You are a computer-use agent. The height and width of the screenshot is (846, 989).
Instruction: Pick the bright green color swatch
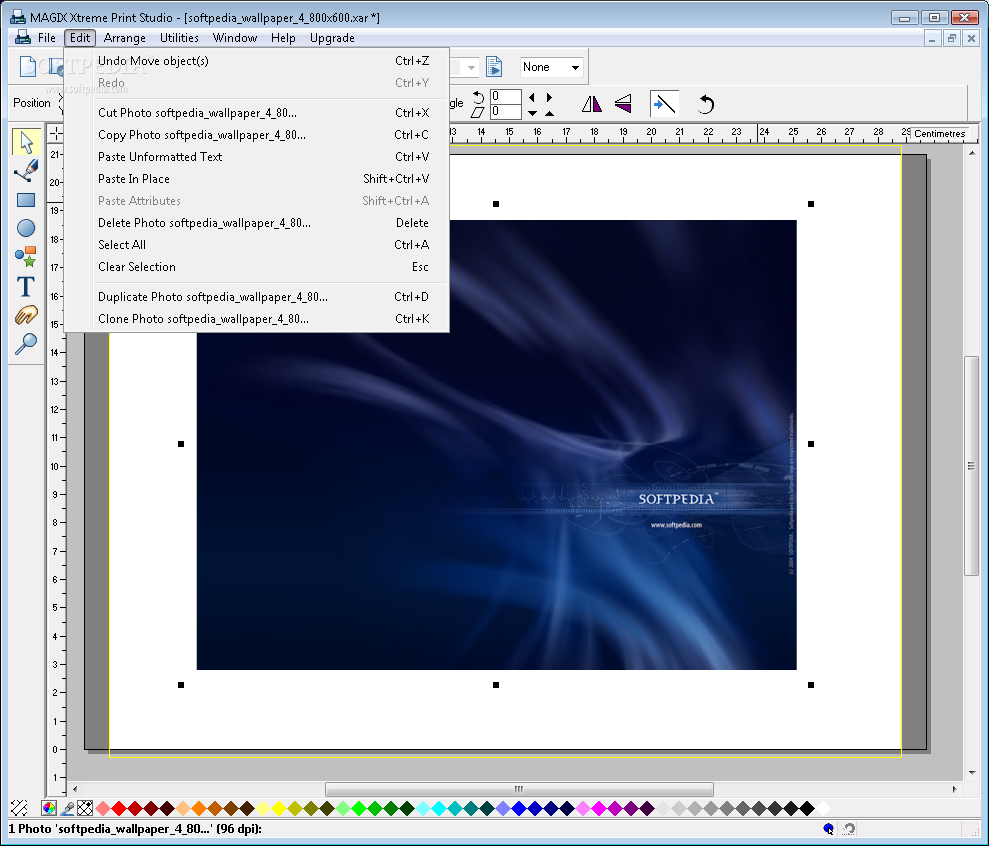tap(359, 808)
